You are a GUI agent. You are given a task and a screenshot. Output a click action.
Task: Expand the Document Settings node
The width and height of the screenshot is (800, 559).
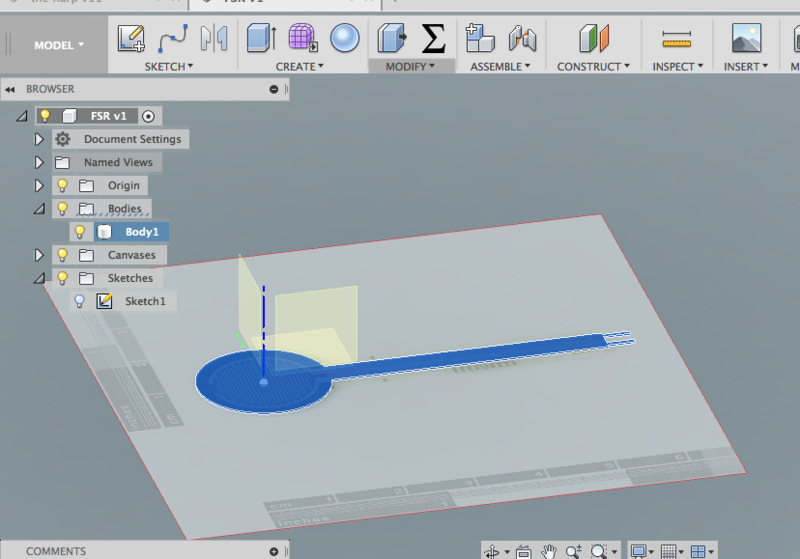[39, 139]
